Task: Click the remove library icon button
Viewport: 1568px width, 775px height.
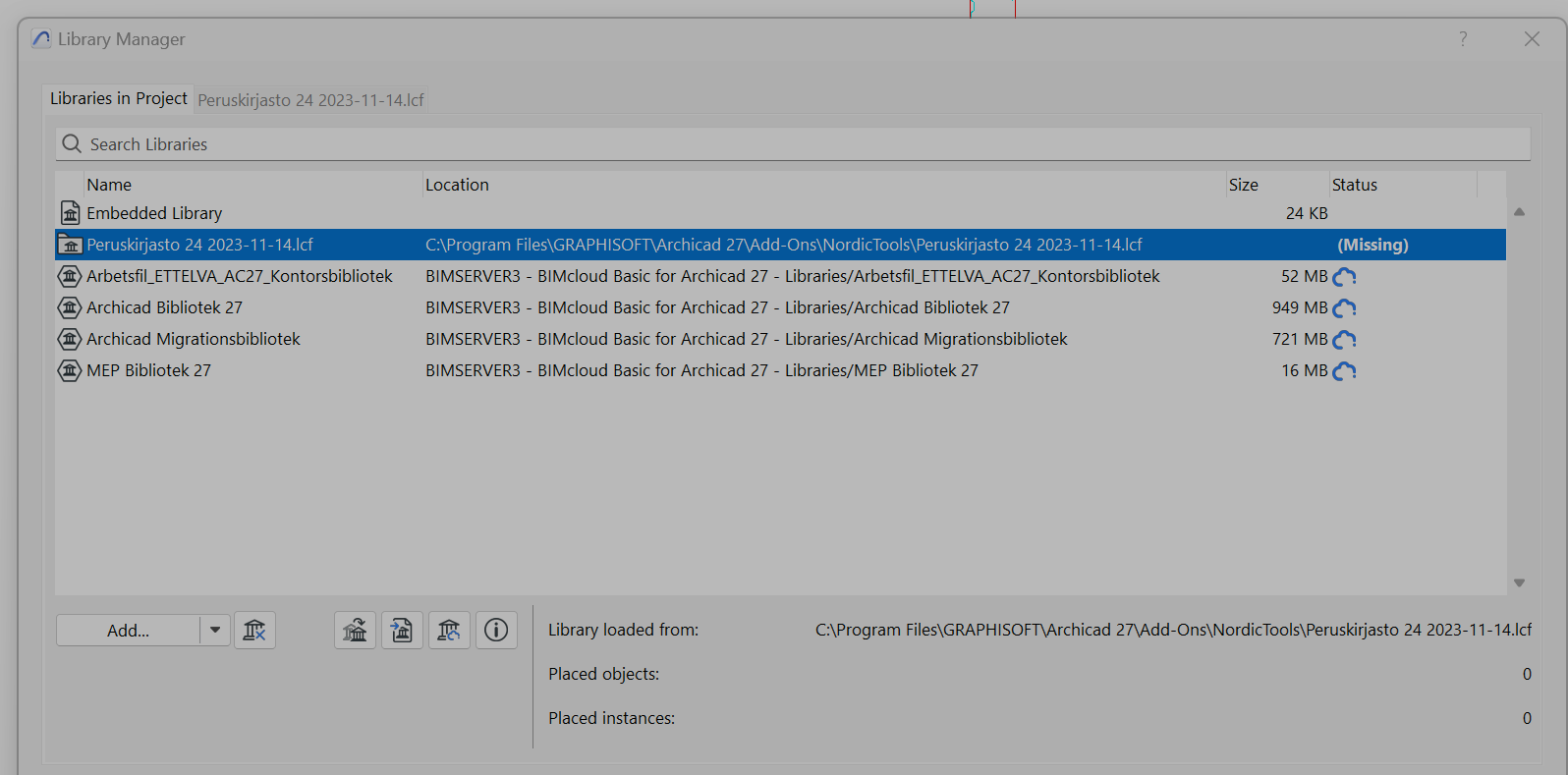Action: pos(254,630)
